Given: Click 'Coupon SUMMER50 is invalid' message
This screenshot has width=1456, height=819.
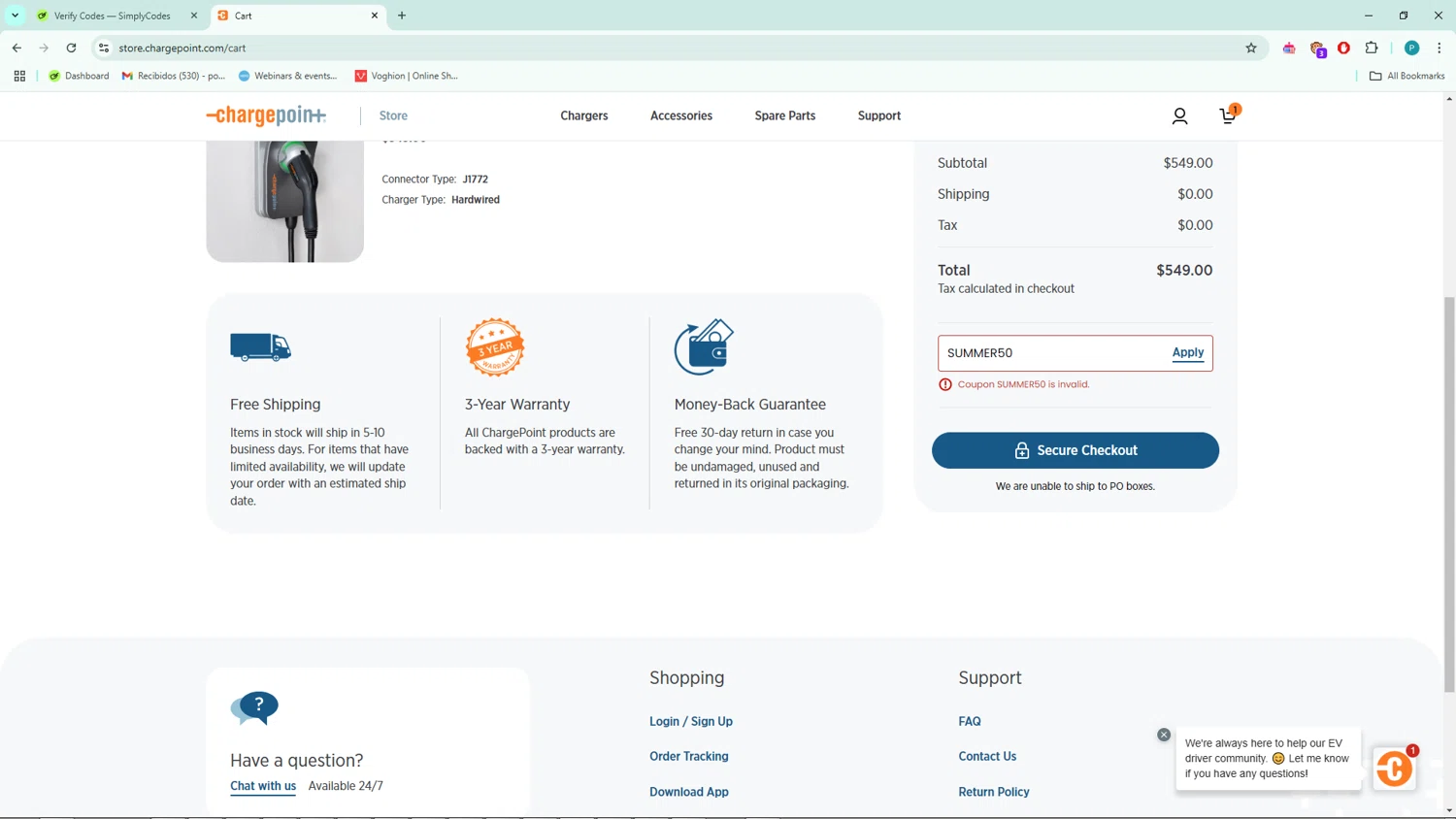Looking at the screenshot, I should (x=1024, y=384).
